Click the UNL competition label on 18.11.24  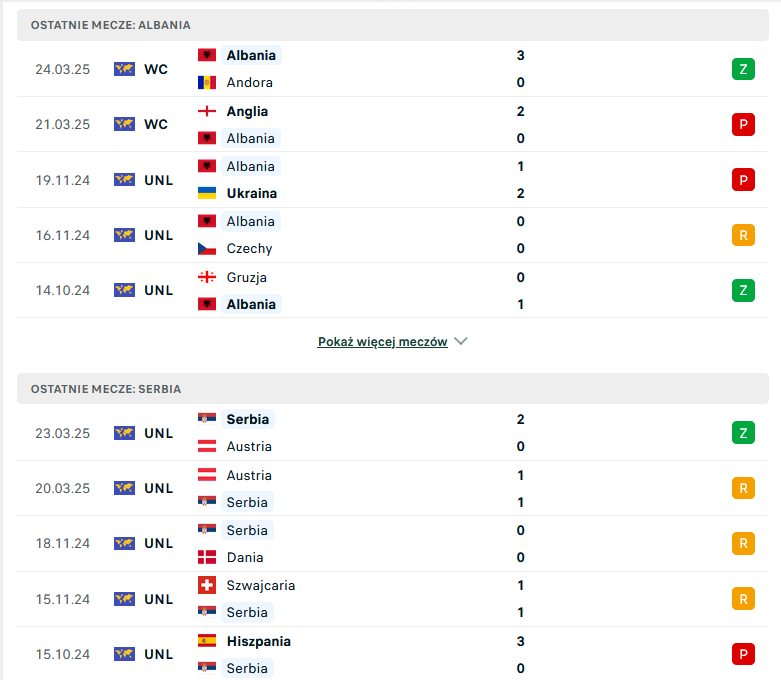tap(158, 544)
